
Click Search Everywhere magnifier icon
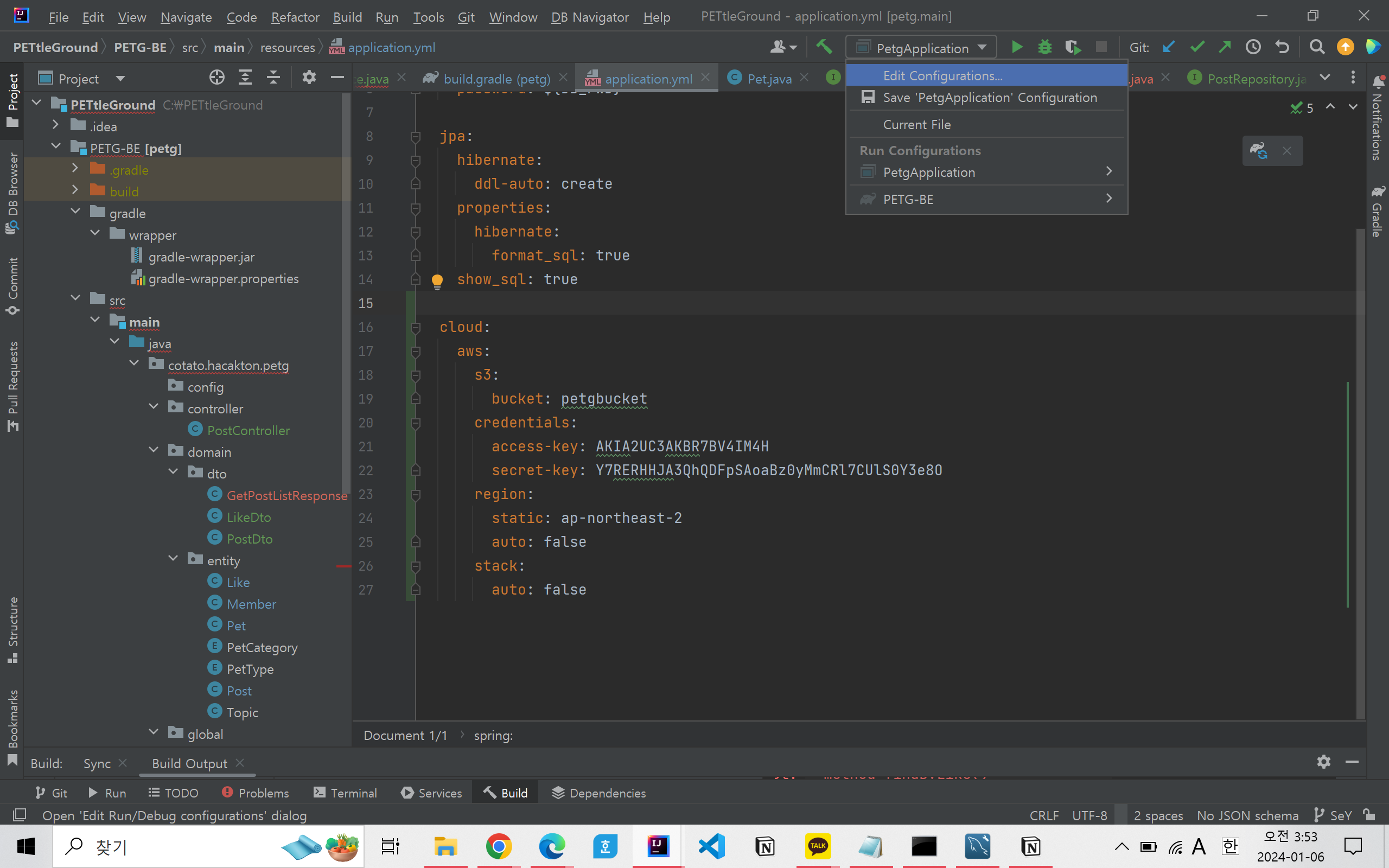pos(1317,47)
